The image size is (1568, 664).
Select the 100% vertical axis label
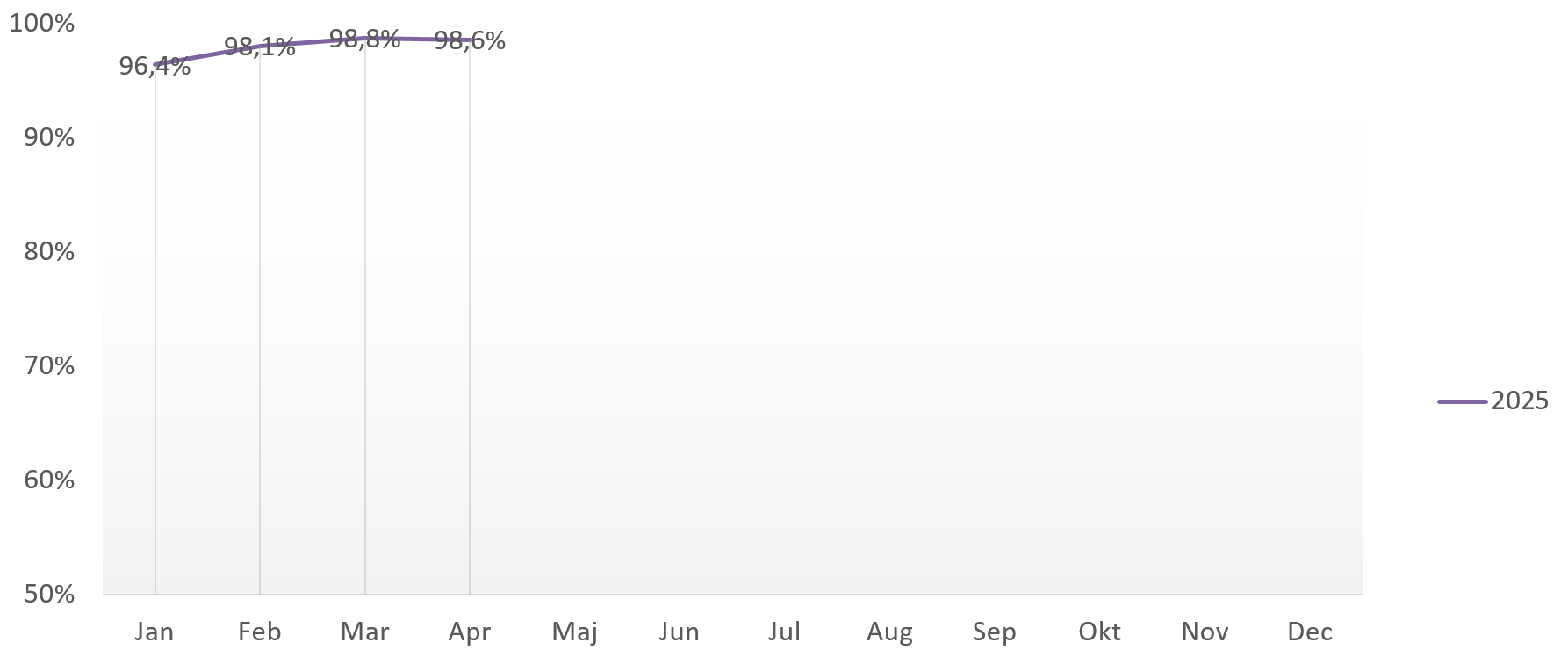(42, 24)
